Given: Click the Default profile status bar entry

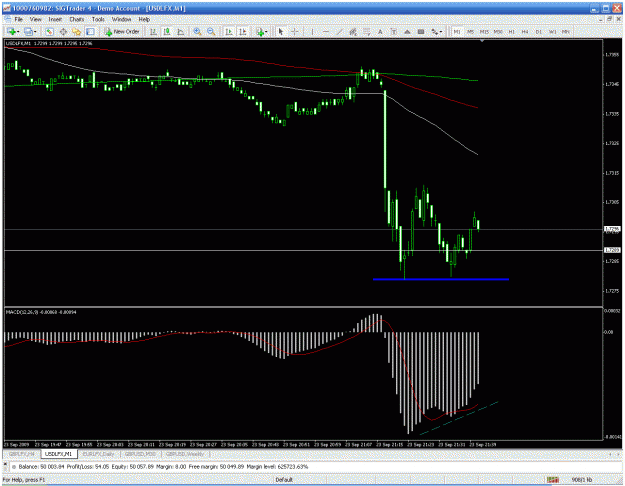Looking at the screenshot, I should pos(284,480).
